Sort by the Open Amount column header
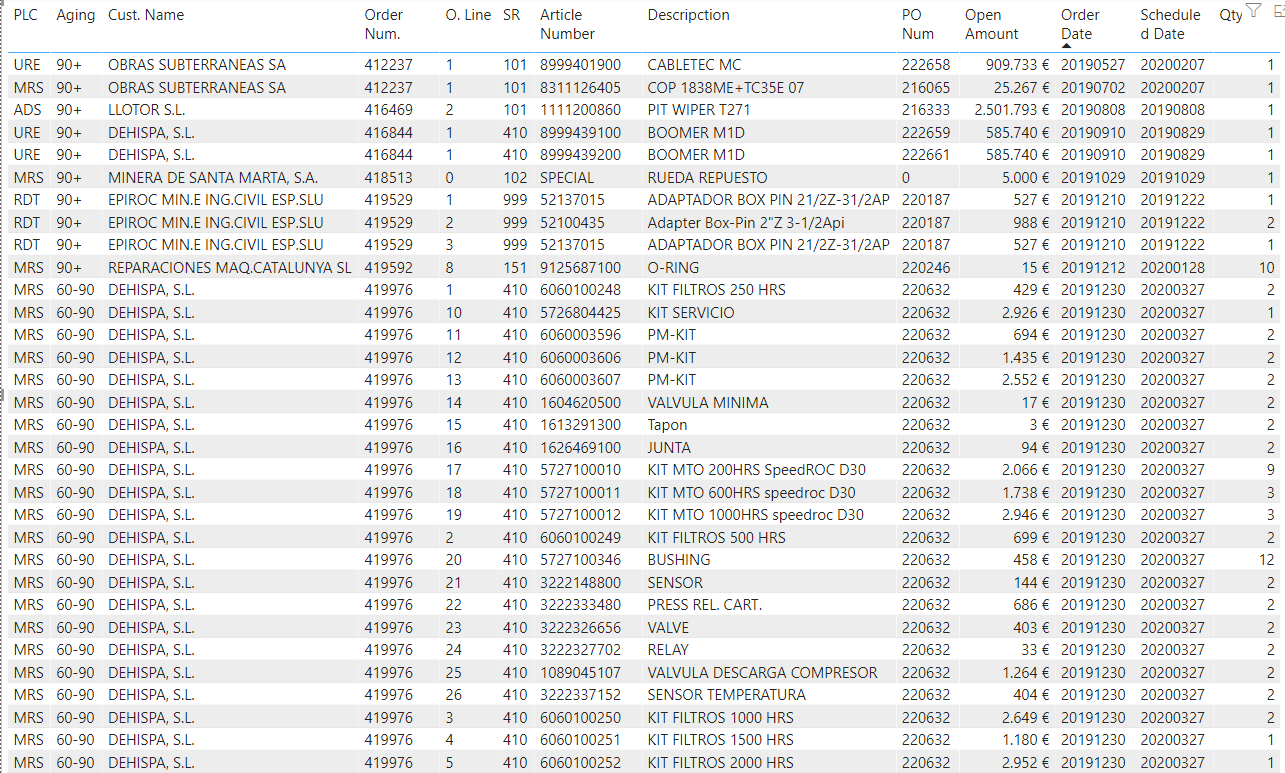The width and height of the screenshot is (1285, 773). tap(992, 24)
